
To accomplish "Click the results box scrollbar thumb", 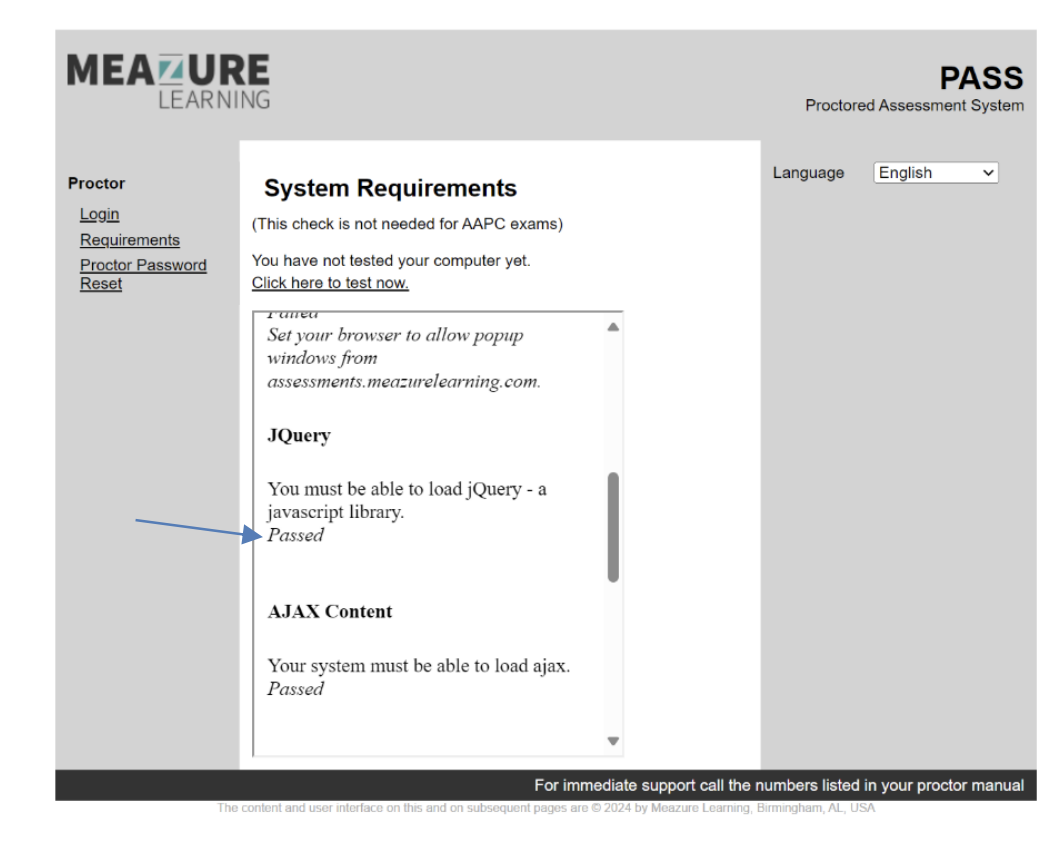I will (613, 527).
